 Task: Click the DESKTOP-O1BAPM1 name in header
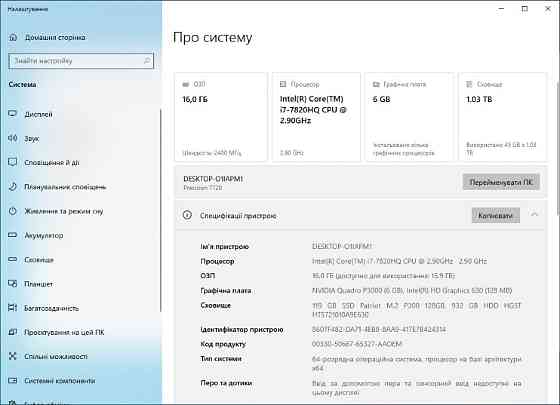coord(213,179)
